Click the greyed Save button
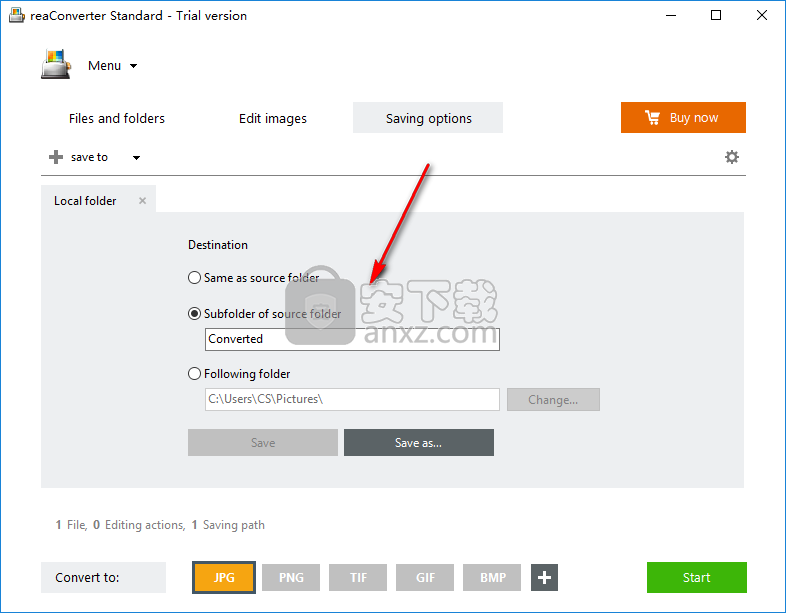The height and width of the screenshot is (613, 786). click(263, 443)
